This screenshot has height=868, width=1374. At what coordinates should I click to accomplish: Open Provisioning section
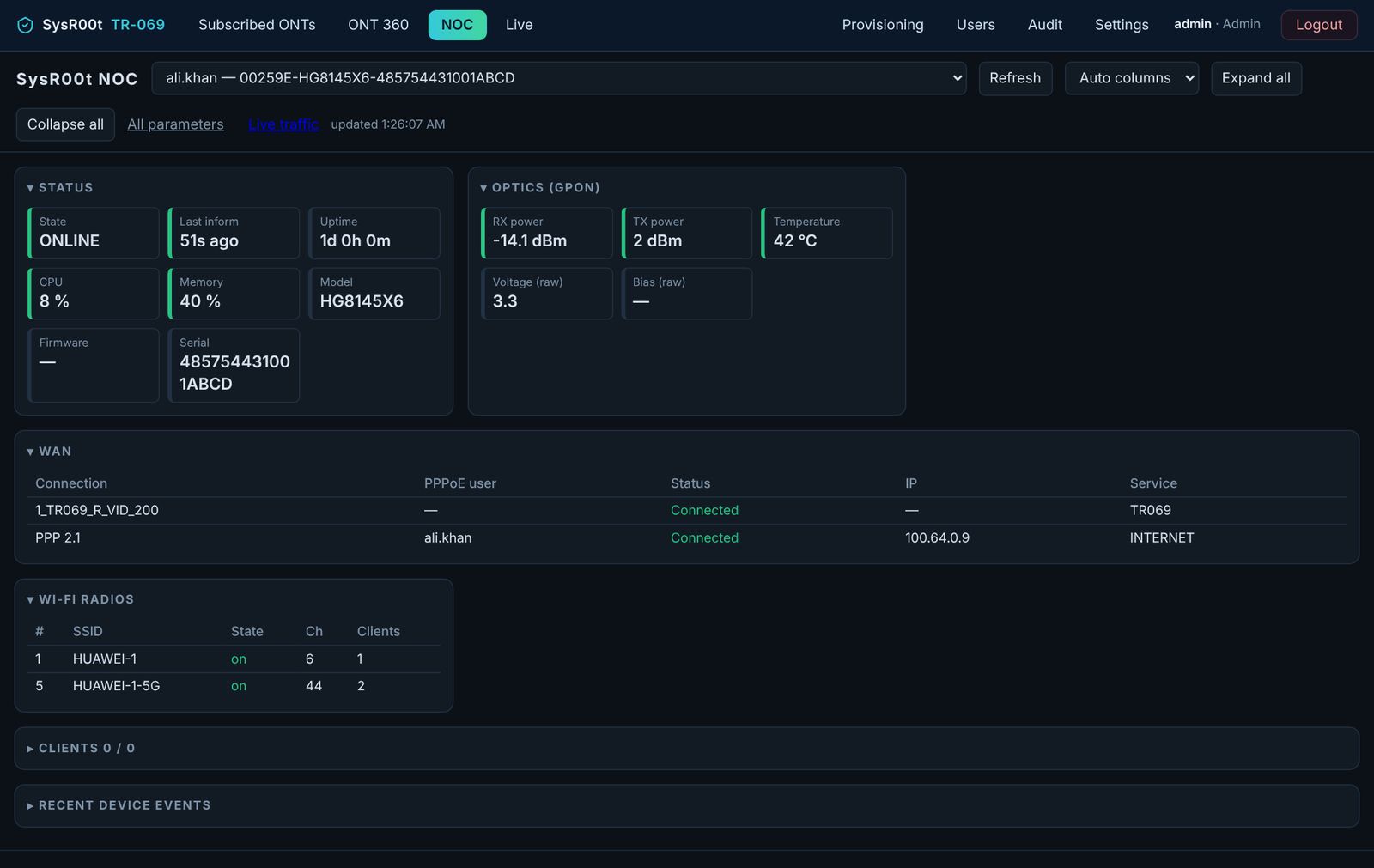pyautogui.click(x=883, y=25)
